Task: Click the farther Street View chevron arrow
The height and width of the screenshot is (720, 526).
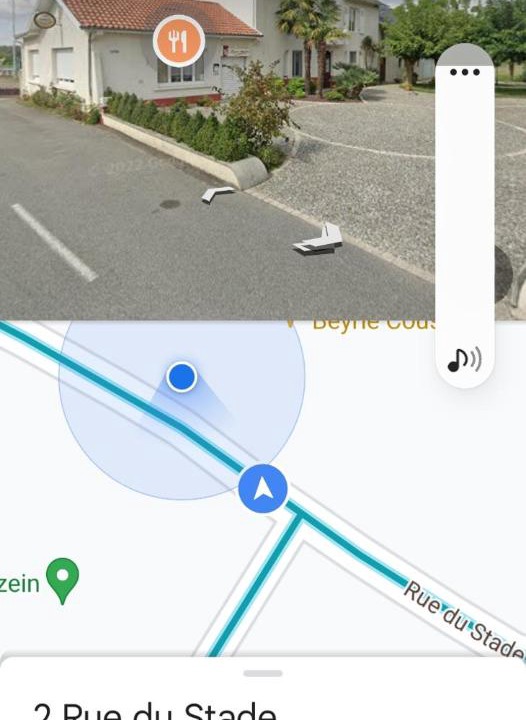Action: click(x=216, y=194)
